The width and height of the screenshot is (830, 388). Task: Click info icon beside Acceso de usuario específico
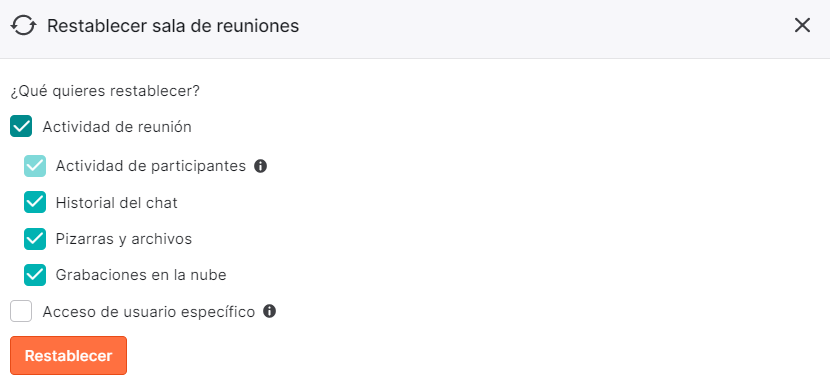(269, 311)
